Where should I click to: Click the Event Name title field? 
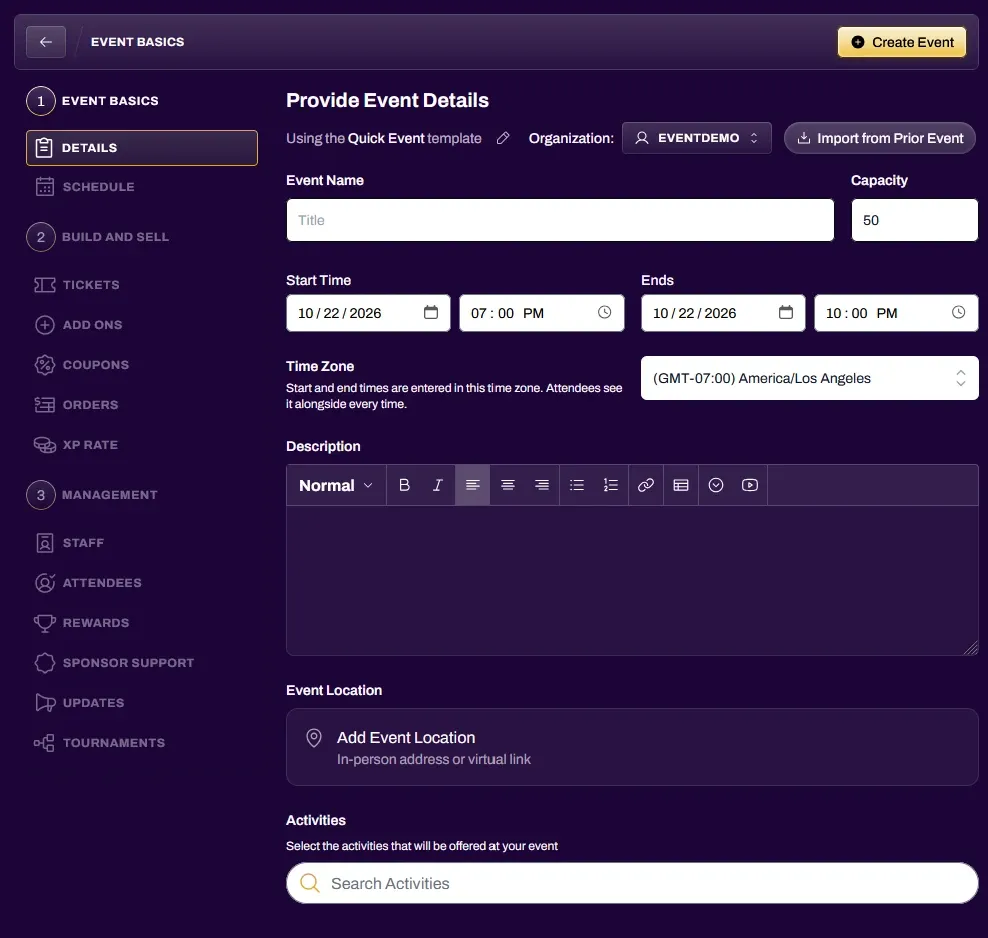[x=560, y=220]
